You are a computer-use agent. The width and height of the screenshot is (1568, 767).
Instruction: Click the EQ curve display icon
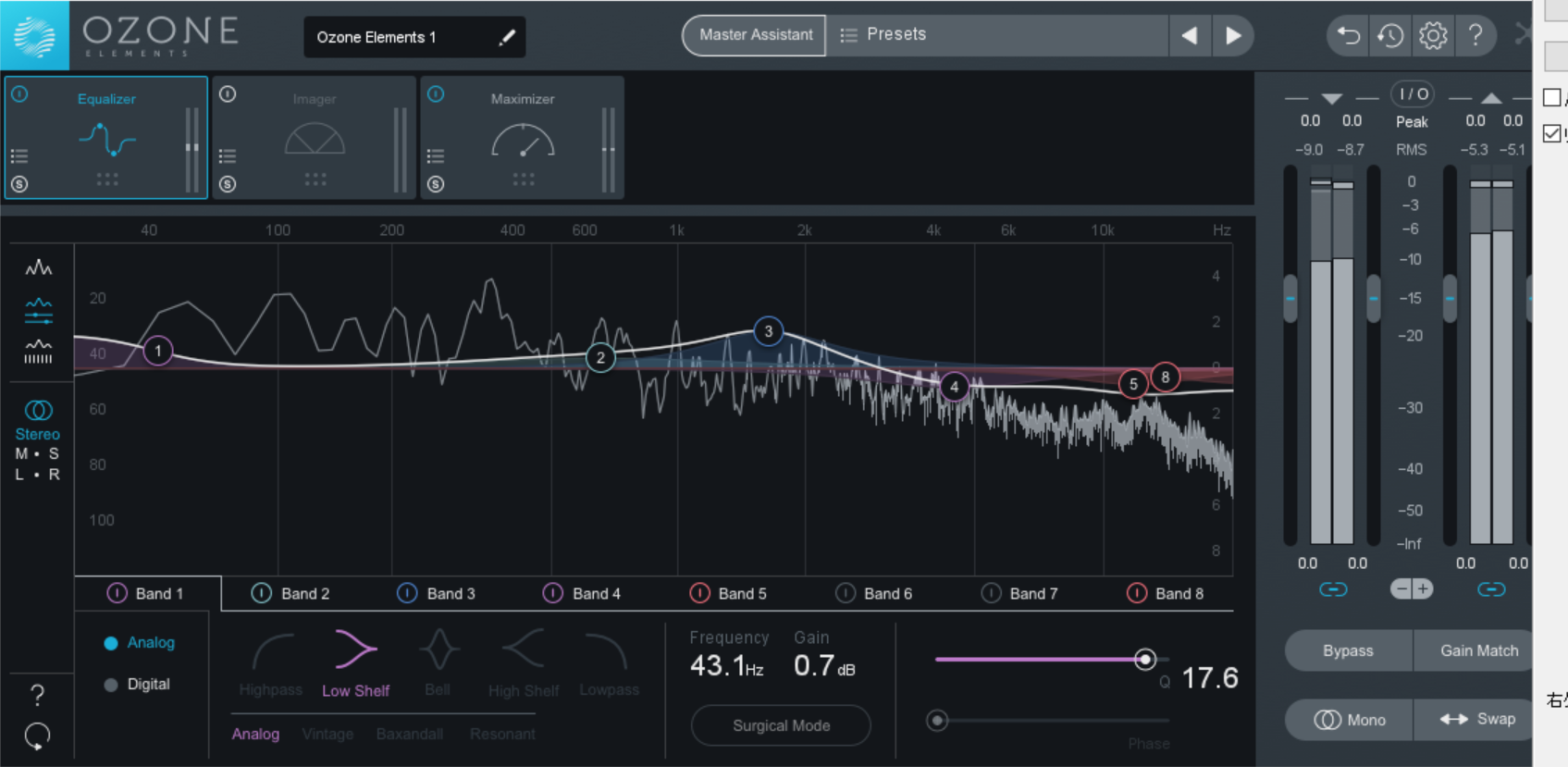pyautogui.click(x=38, y=311)
